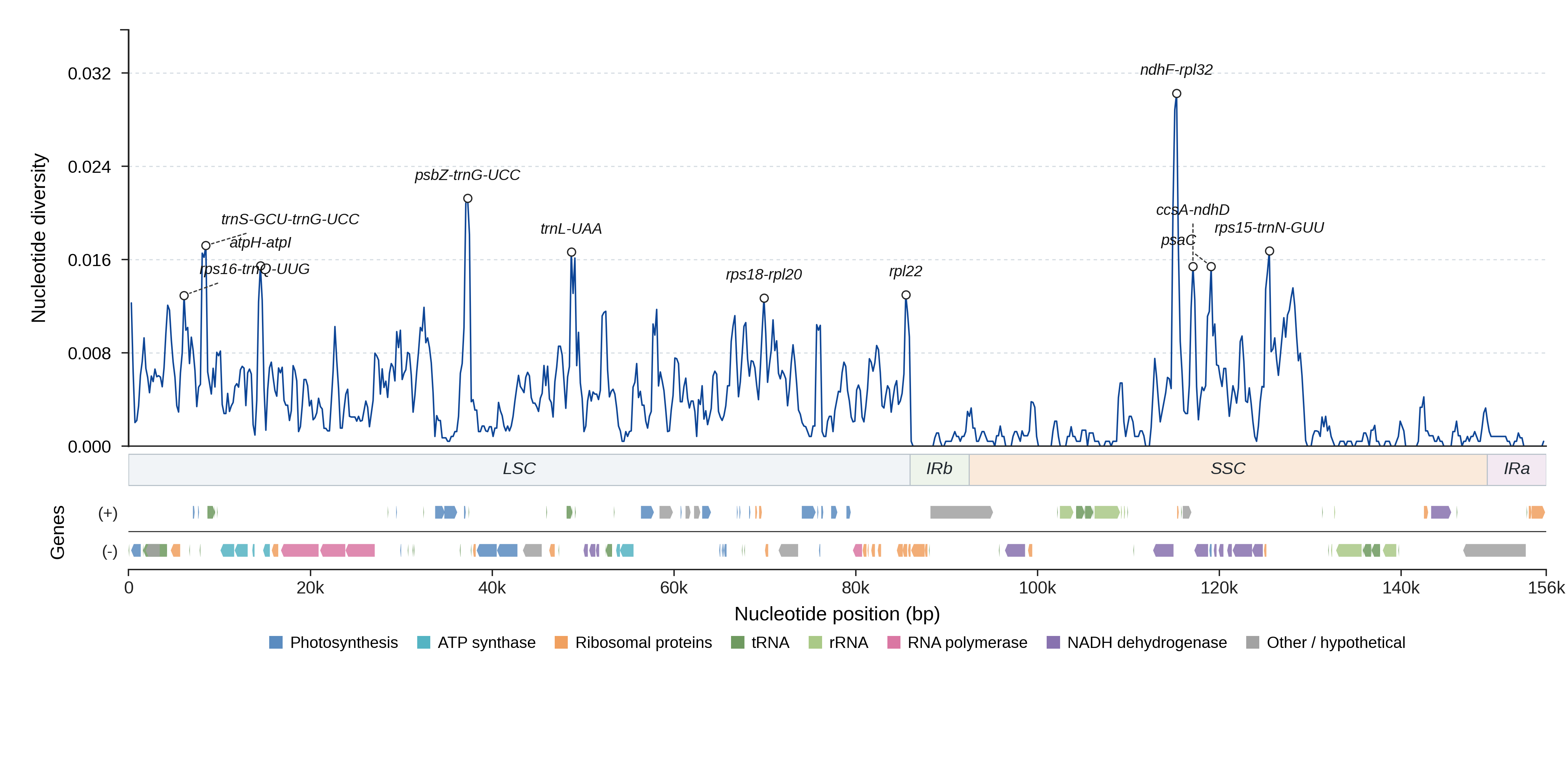
Task: Click the ATP synthase legend color swatch
Action: pyautogui.click(x=424, y=642)
